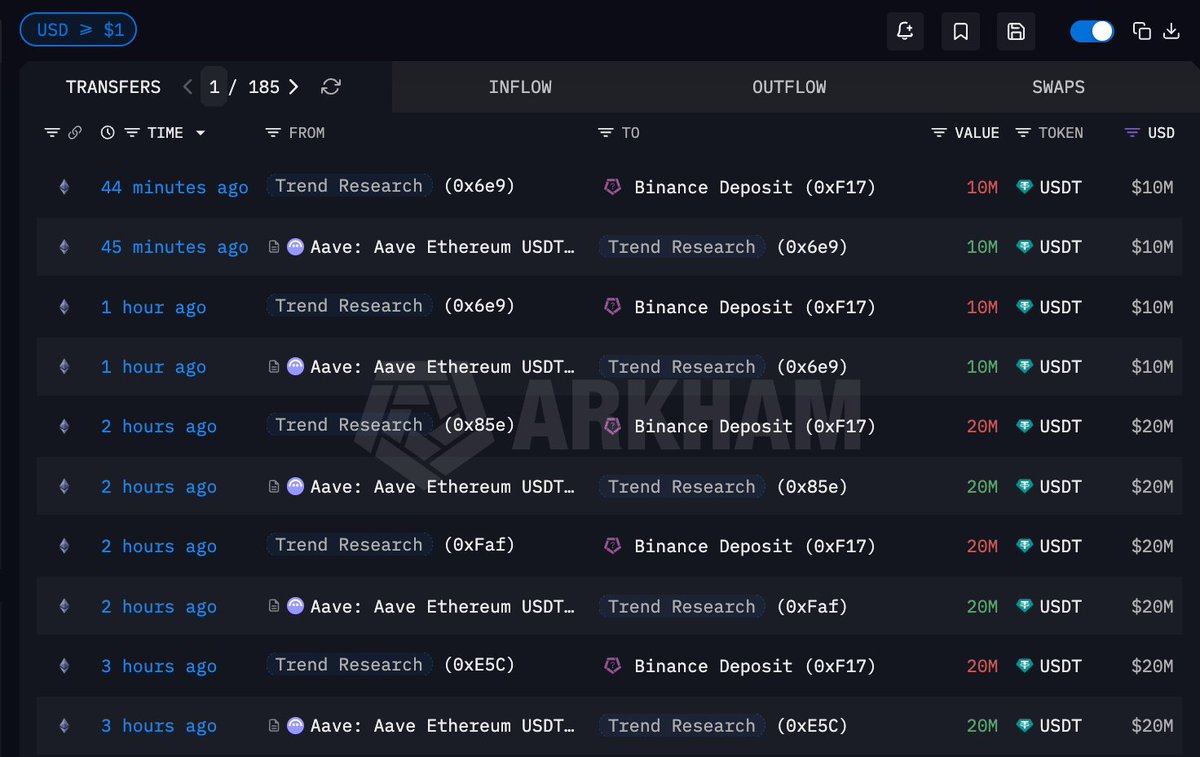Click Aave logo in the 0x85e recipient row
The image size is (1200, 757).
coord(295,487)
